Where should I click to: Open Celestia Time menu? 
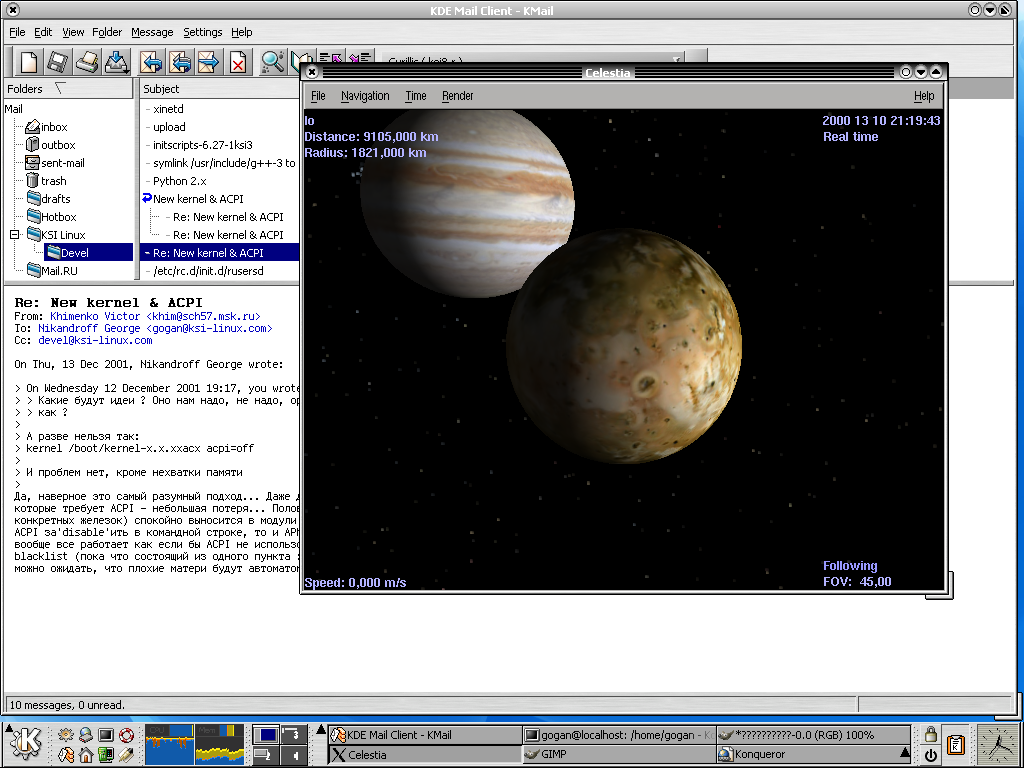415,96
